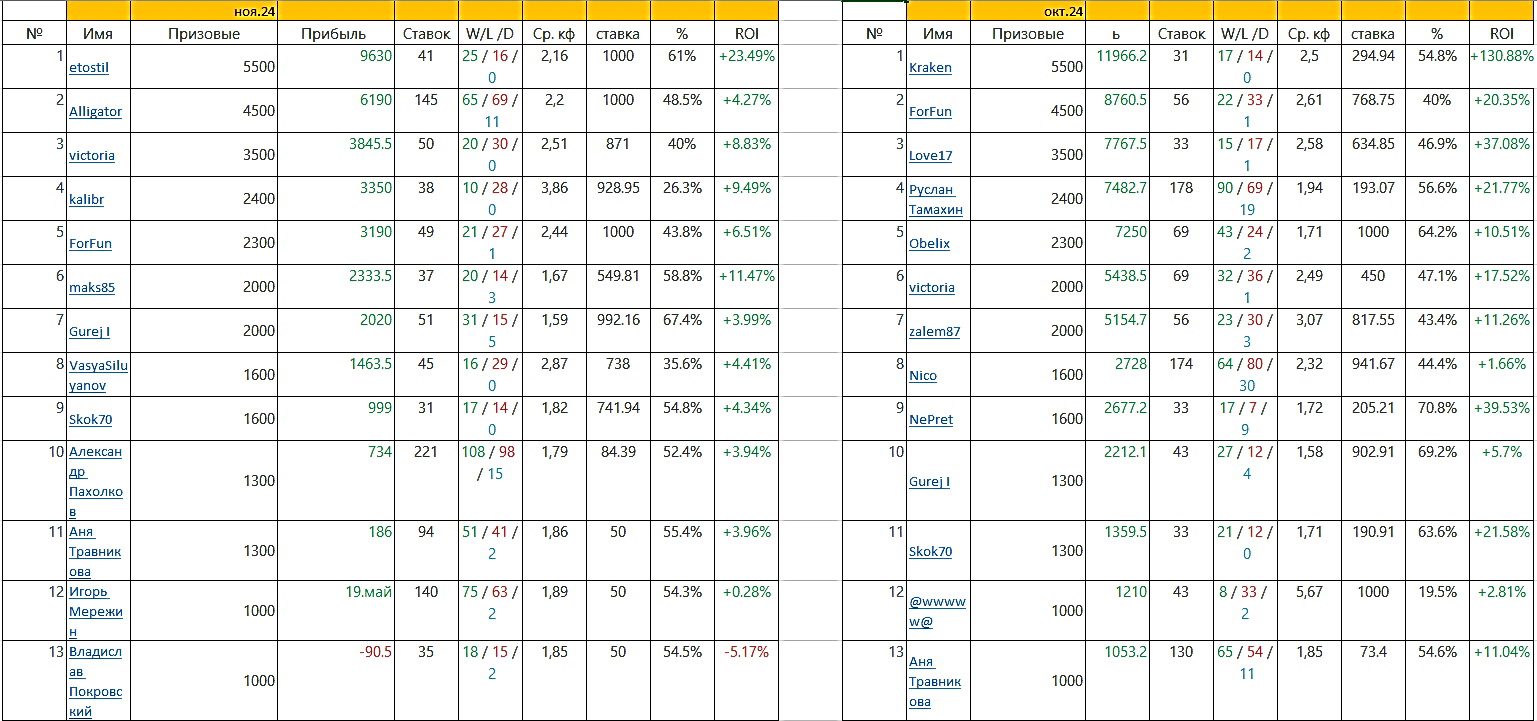Screen dimensions: 1537x721
Task: Open the VasyaSiluyanov profile link
Action: coord(98,375)
